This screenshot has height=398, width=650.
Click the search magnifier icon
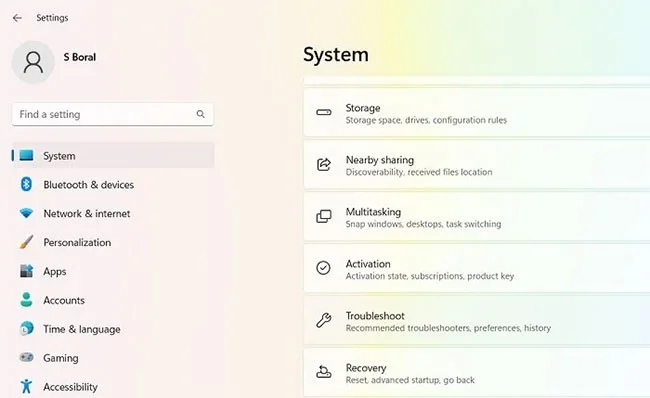click(x=201, y=114)
